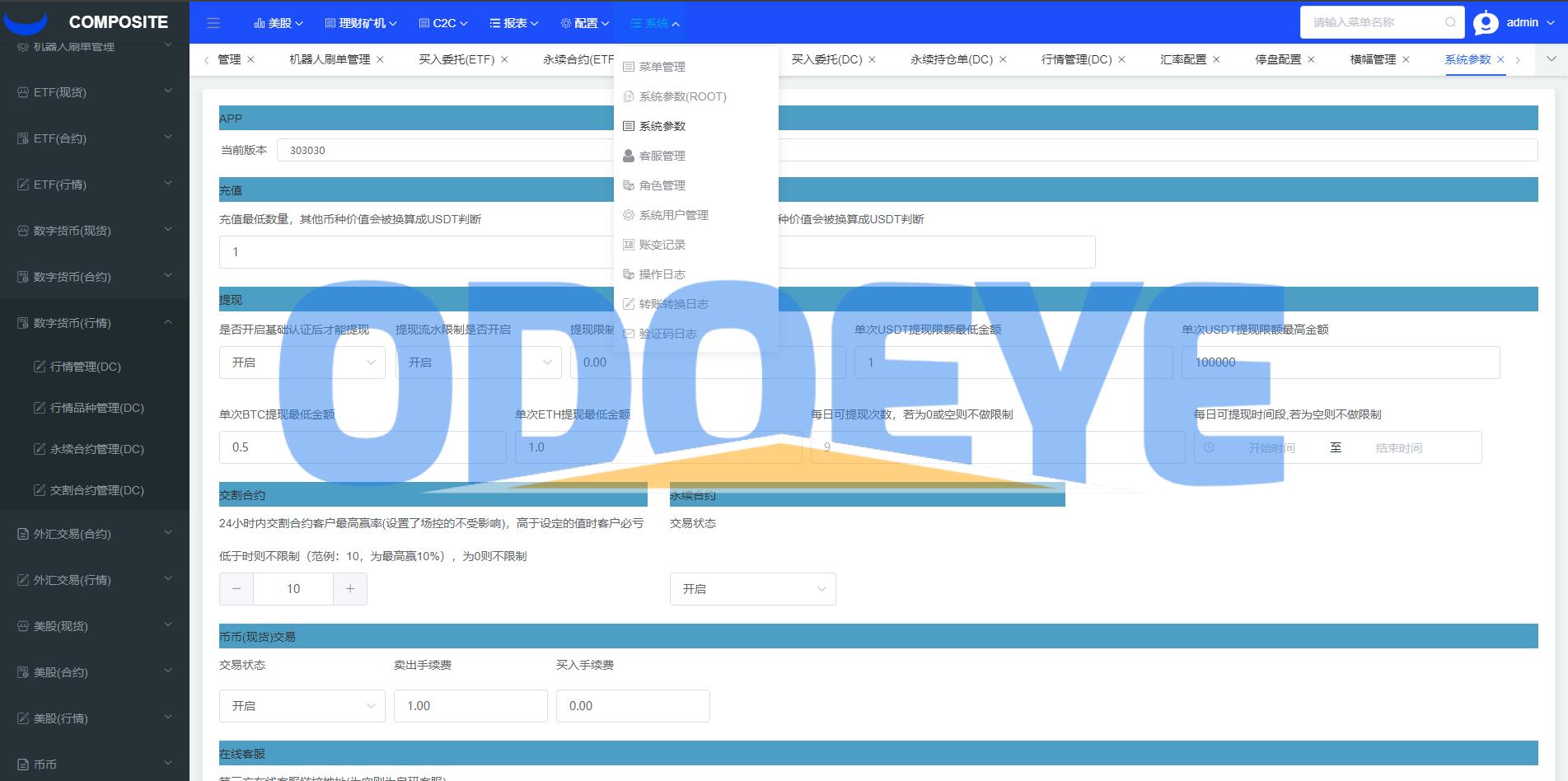Expand 外汇交易(合约) in the sidebar
Image resolution: width=1568 pixels, height=781 pixels.
pyautogui.click(x=95, y=534)
